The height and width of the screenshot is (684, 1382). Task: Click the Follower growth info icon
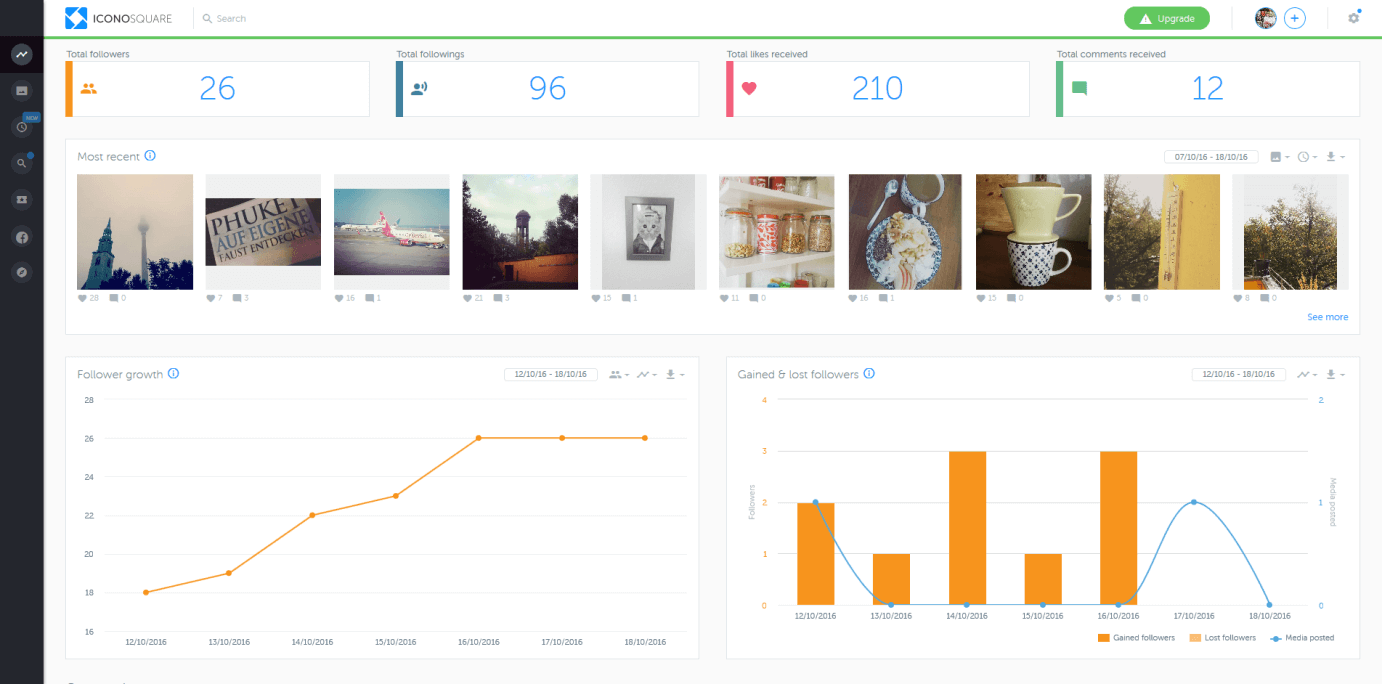(x=173, y=374)
